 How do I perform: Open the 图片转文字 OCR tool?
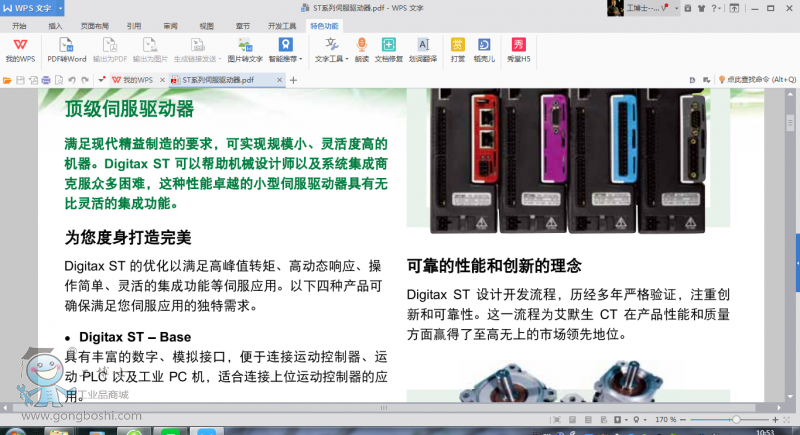[x=245, y=50]
